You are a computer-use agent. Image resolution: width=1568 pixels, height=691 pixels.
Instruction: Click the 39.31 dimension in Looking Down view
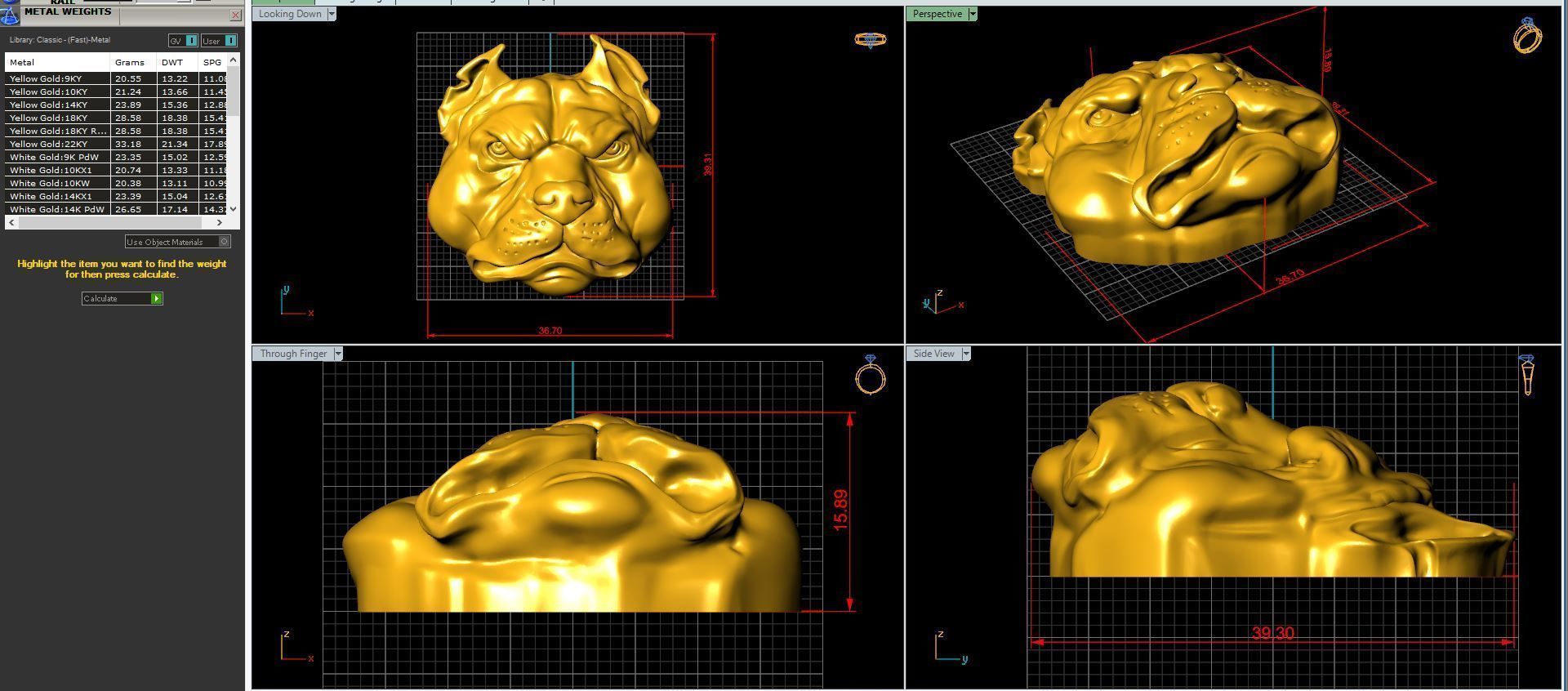click(x=708, y=164)
